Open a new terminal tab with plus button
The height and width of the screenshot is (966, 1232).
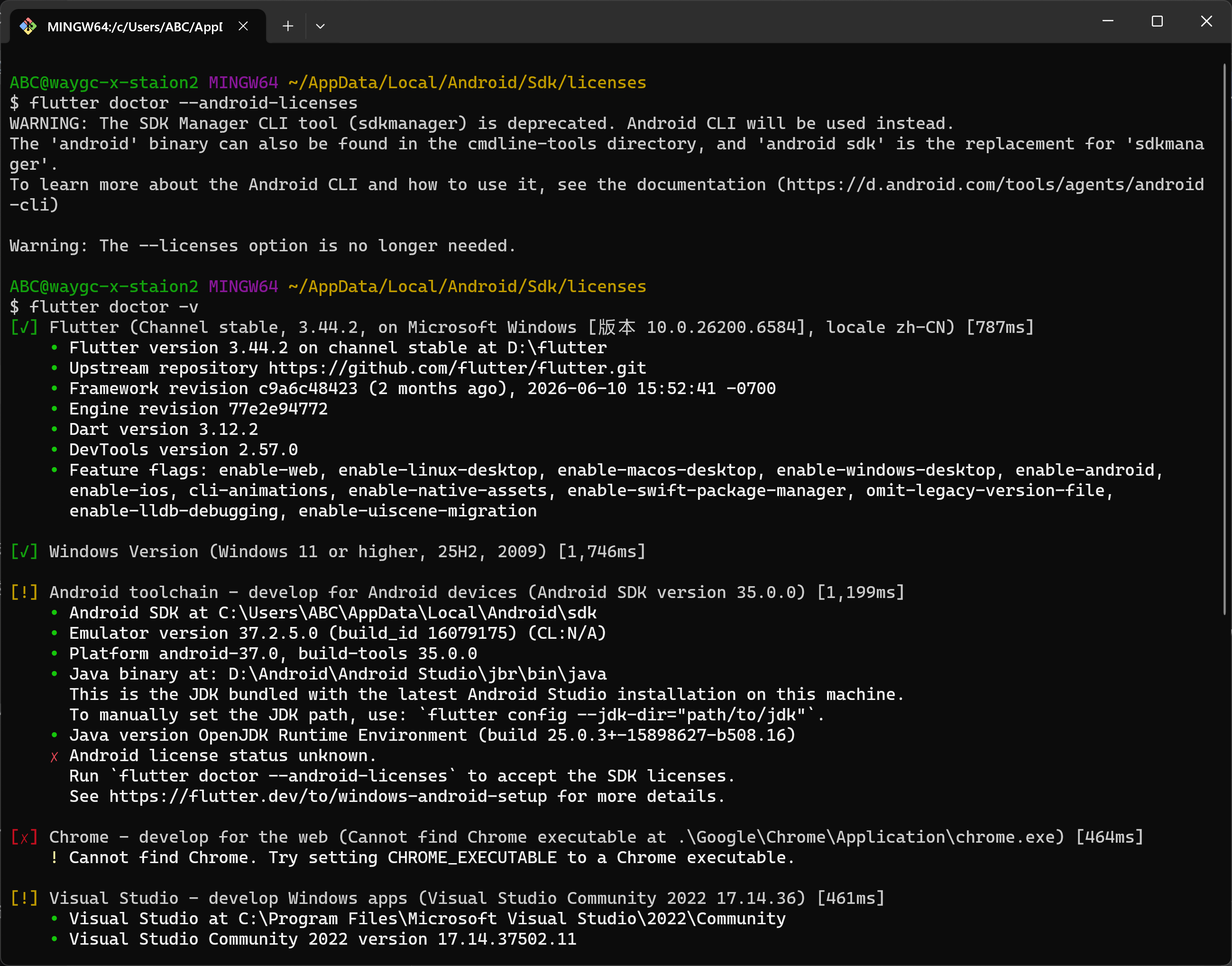pos(288,26)
